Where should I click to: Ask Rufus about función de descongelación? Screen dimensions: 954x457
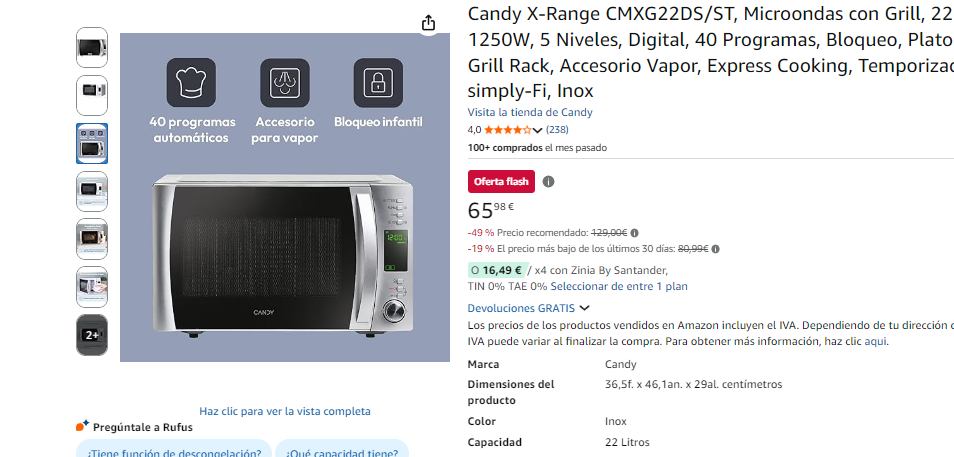point(174,450)
